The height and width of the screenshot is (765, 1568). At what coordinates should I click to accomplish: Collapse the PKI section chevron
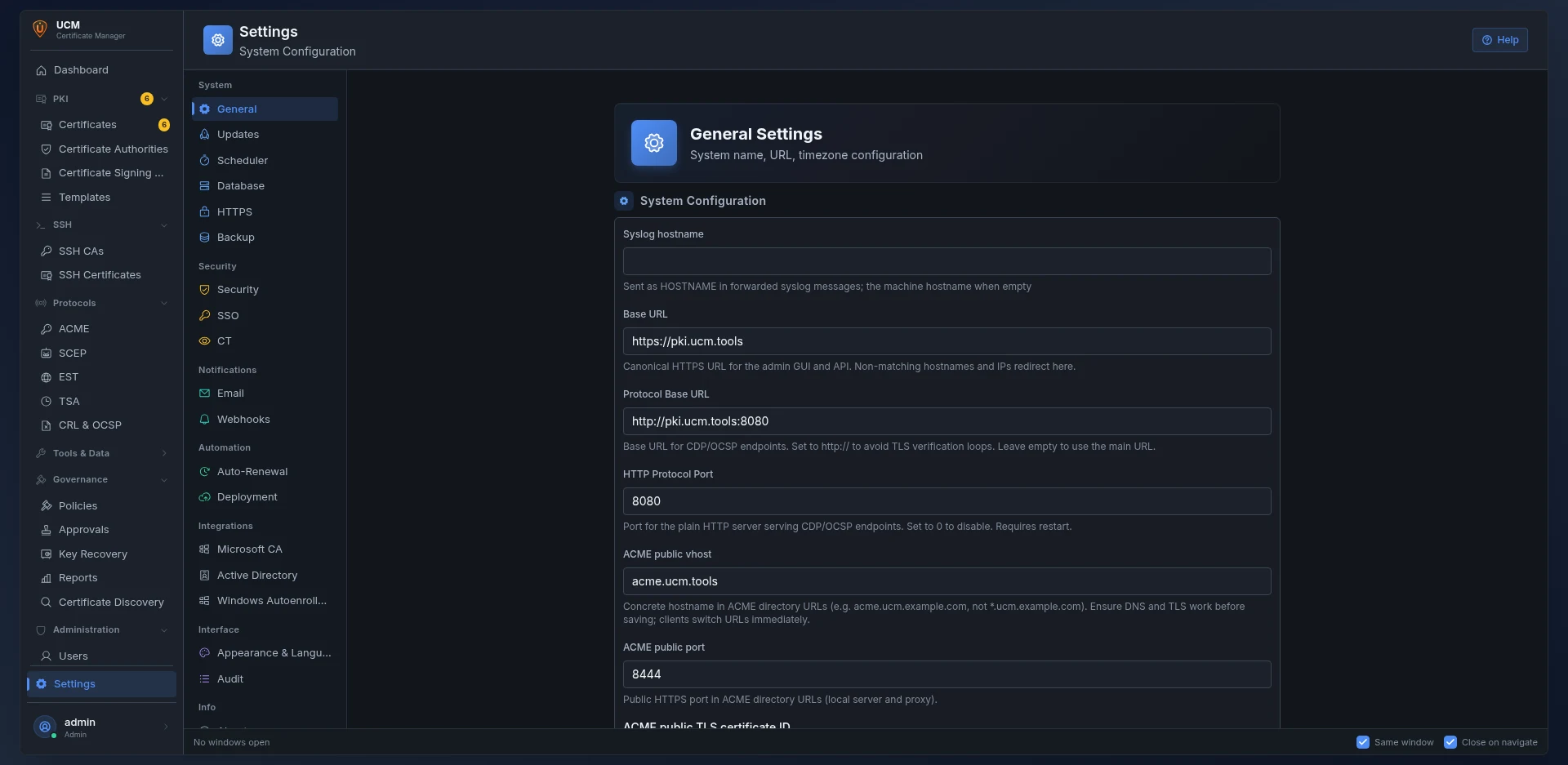164,99
